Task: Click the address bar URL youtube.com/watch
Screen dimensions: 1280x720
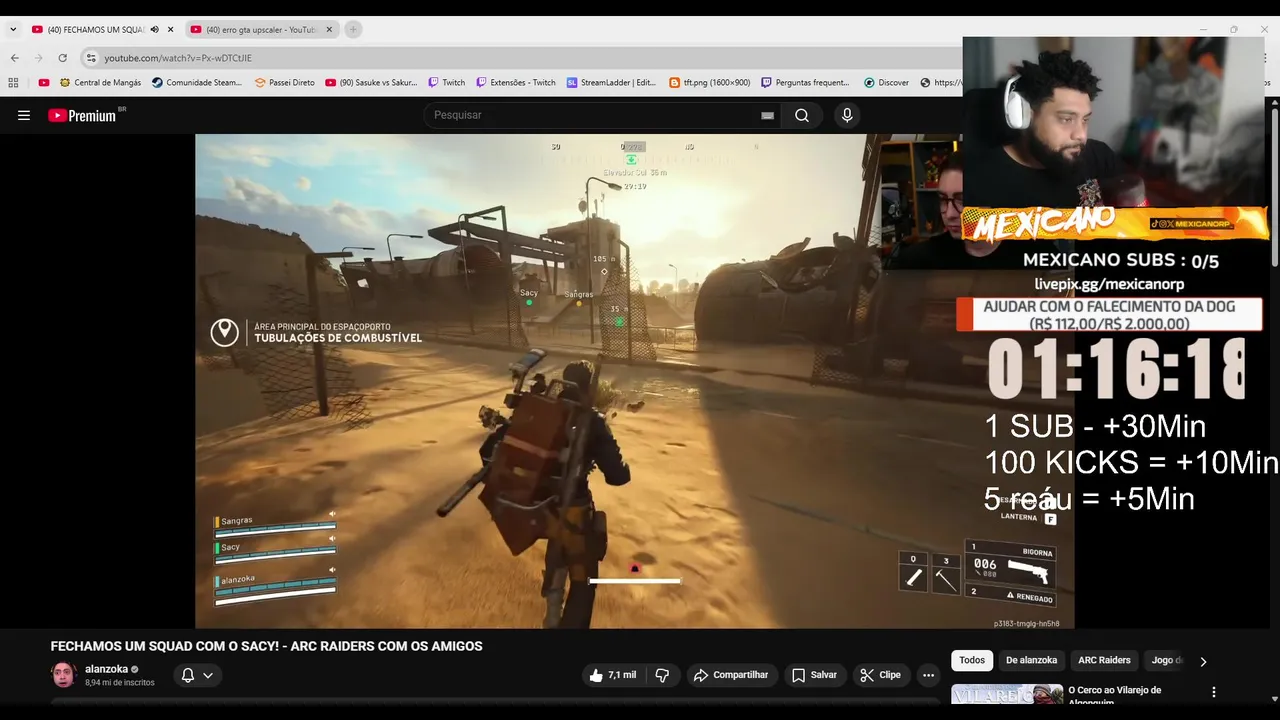Action: (178, 58)
